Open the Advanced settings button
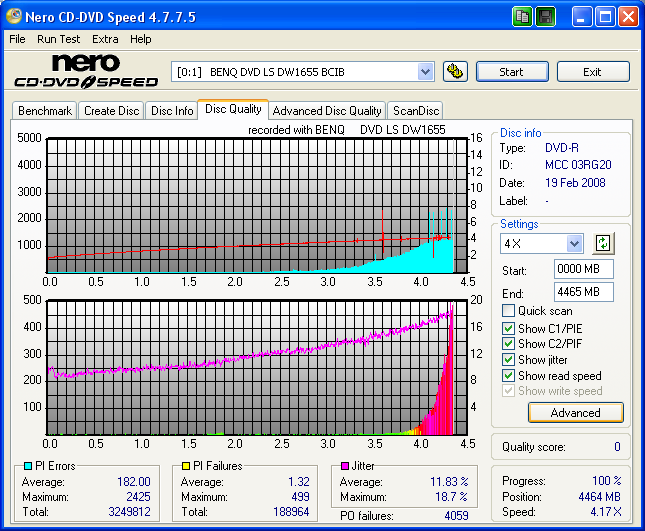This screenshot has width=645, height=531. tap(575, 413)
